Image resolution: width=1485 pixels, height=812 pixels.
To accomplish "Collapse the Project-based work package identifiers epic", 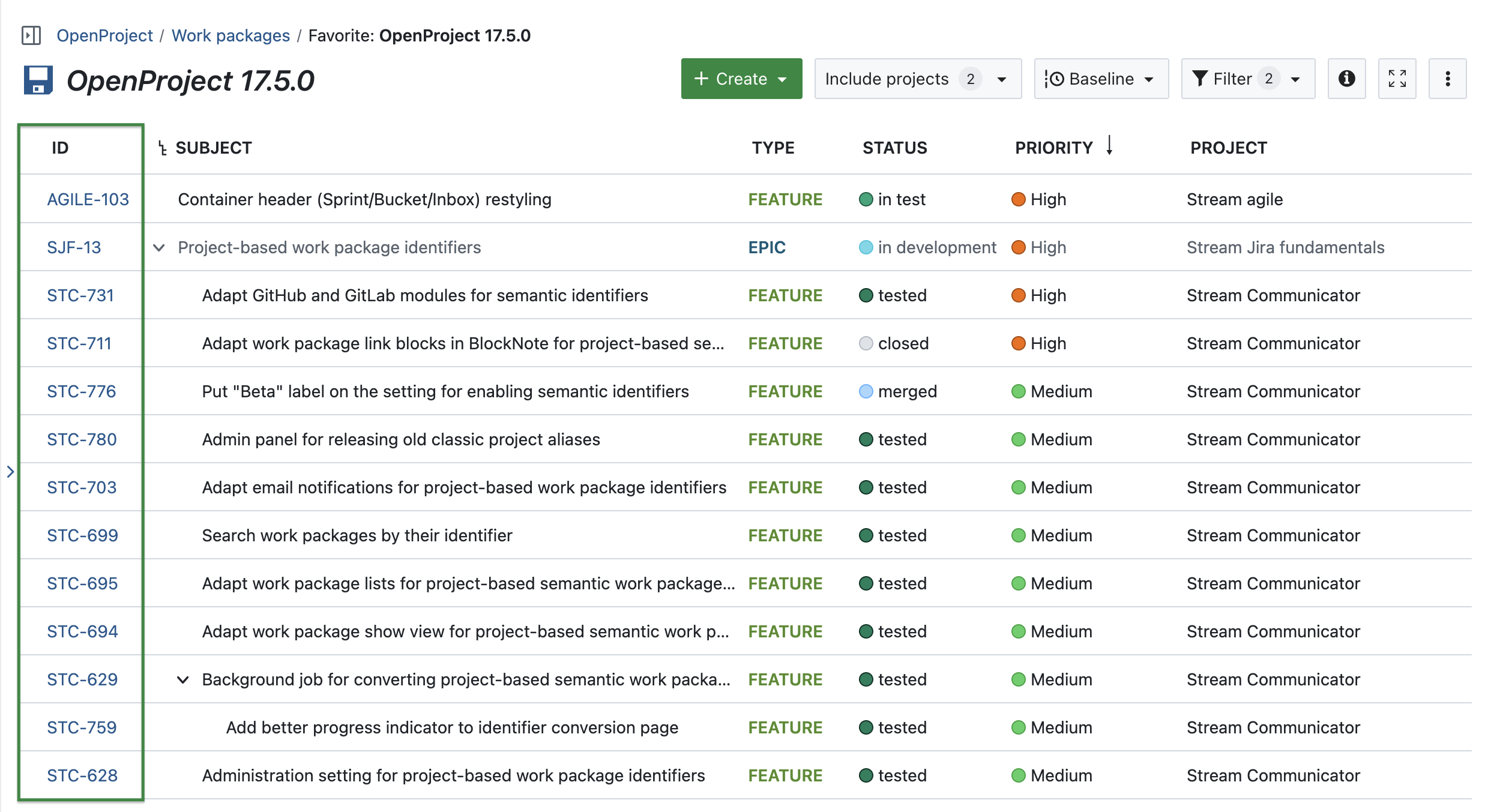I will (x=159, y=247).
